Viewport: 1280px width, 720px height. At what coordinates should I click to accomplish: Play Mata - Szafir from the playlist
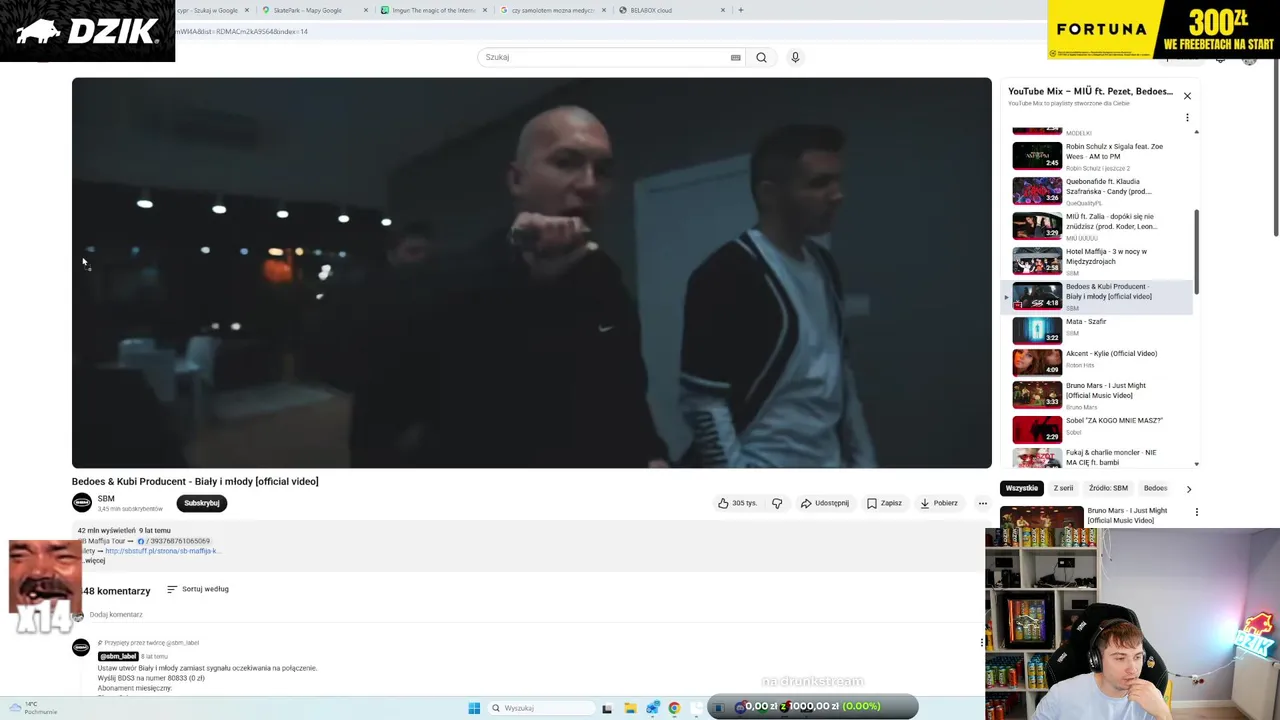(x=1096, y=329)
